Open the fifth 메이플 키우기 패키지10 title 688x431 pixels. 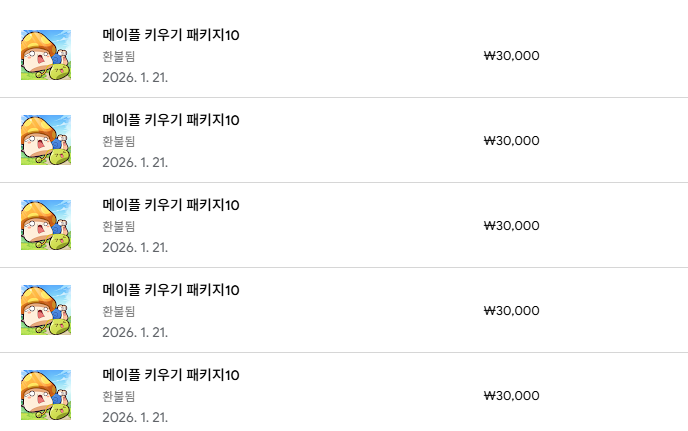[170, 376]
